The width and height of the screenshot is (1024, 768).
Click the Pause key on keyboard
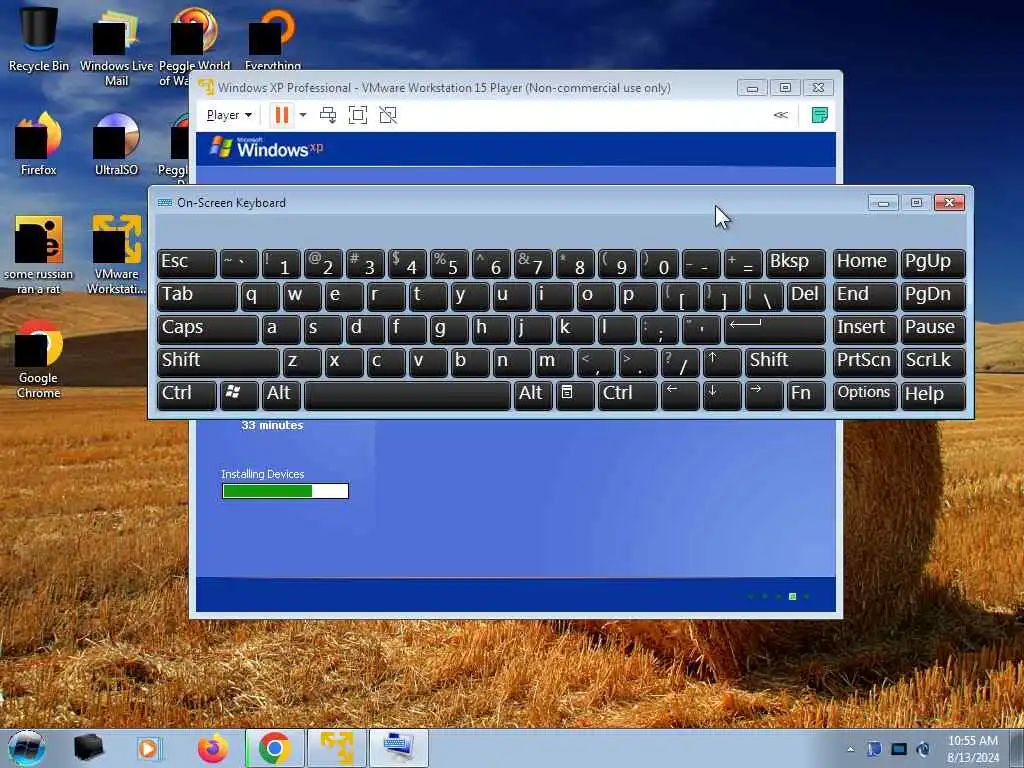pos(933,329)
